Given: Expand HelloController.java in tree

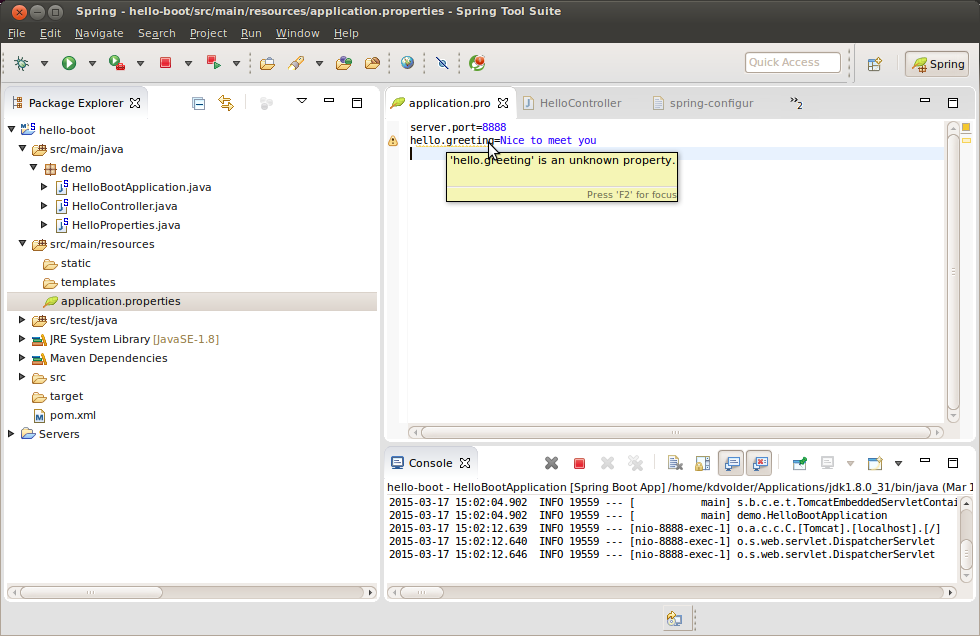Looking at the screenshot, I should [44, 206].
